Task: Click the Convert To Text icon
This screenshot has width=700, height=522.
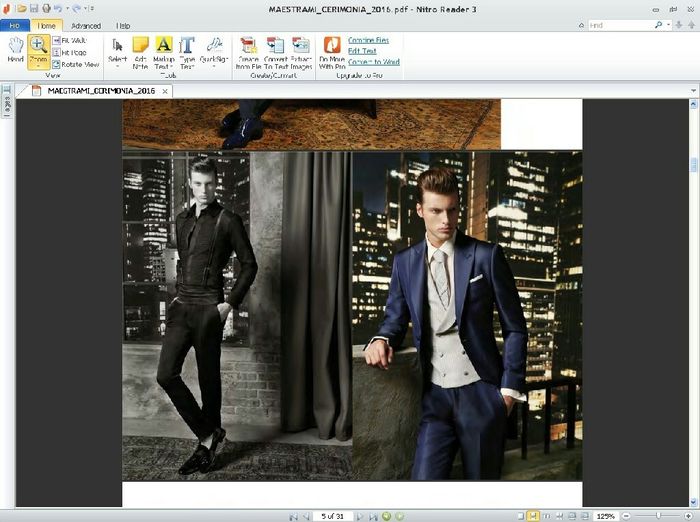Action: (275, 50)
